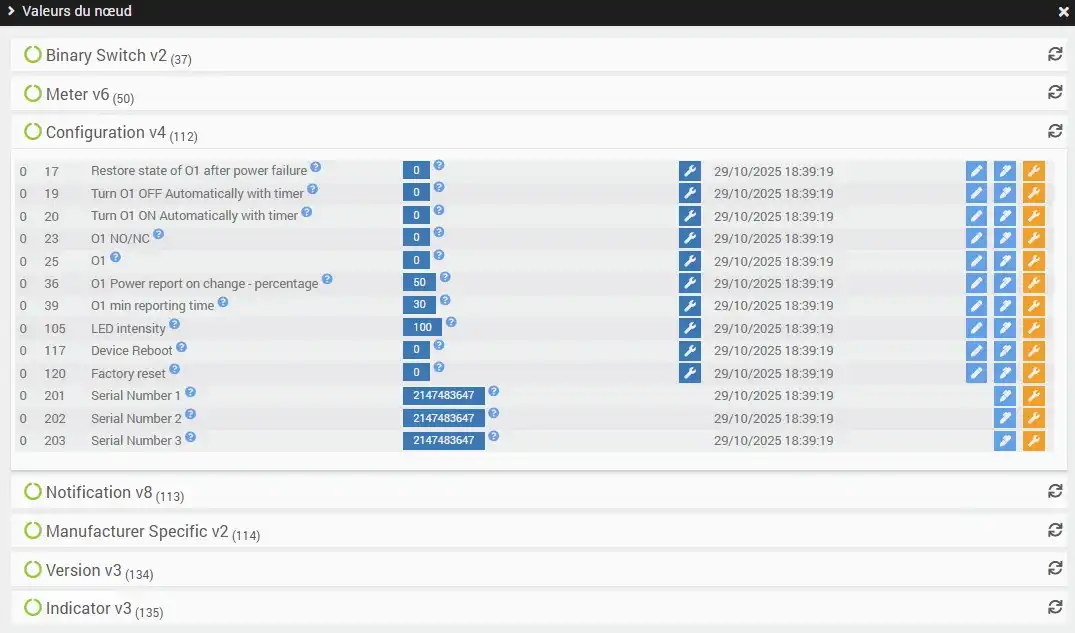Refresh the Indicator v3 section
Viewport: 1075px width, 633px height.
(x=1055, y=607)
